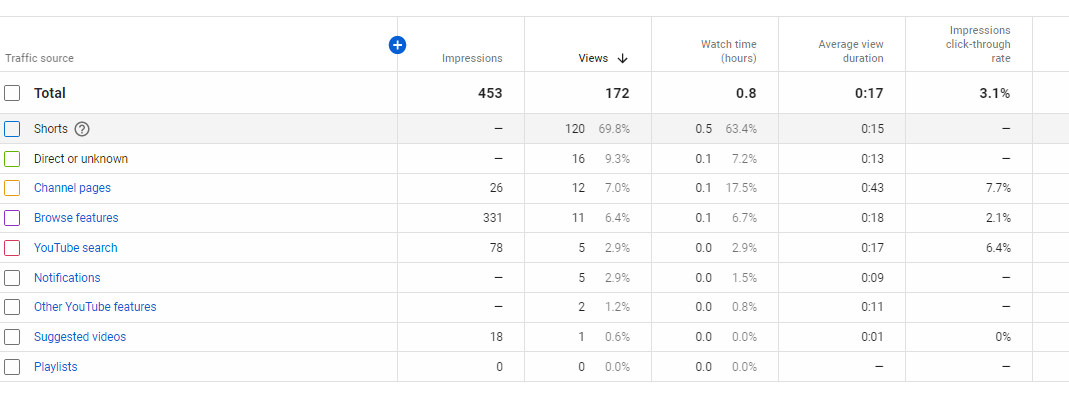Toggle the Total row checkbox

pos(12,93)
